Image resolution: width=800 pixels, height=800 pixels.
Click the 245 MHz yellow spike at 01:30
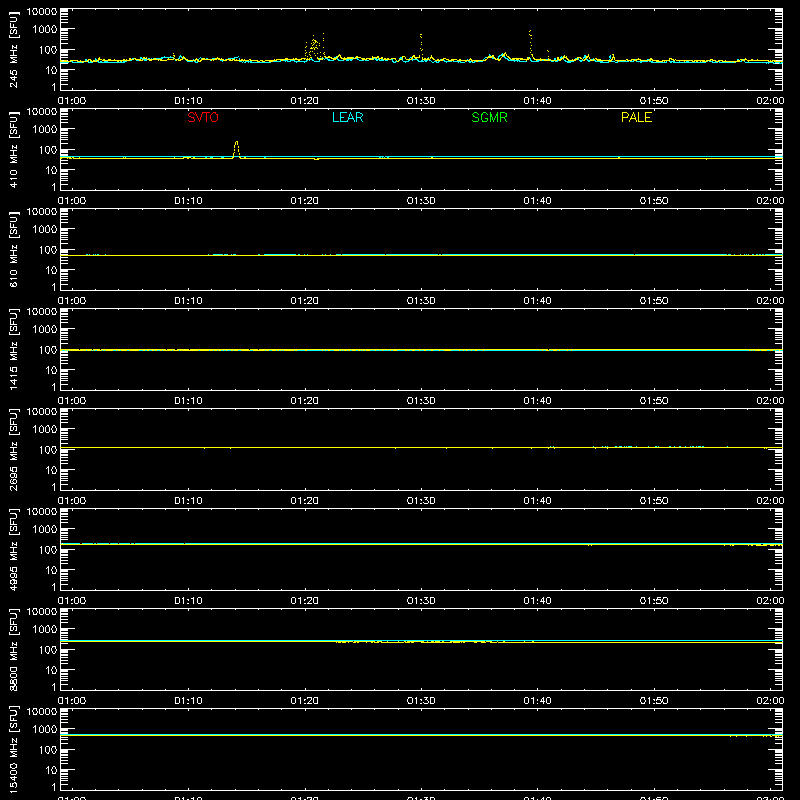point(421,45)
